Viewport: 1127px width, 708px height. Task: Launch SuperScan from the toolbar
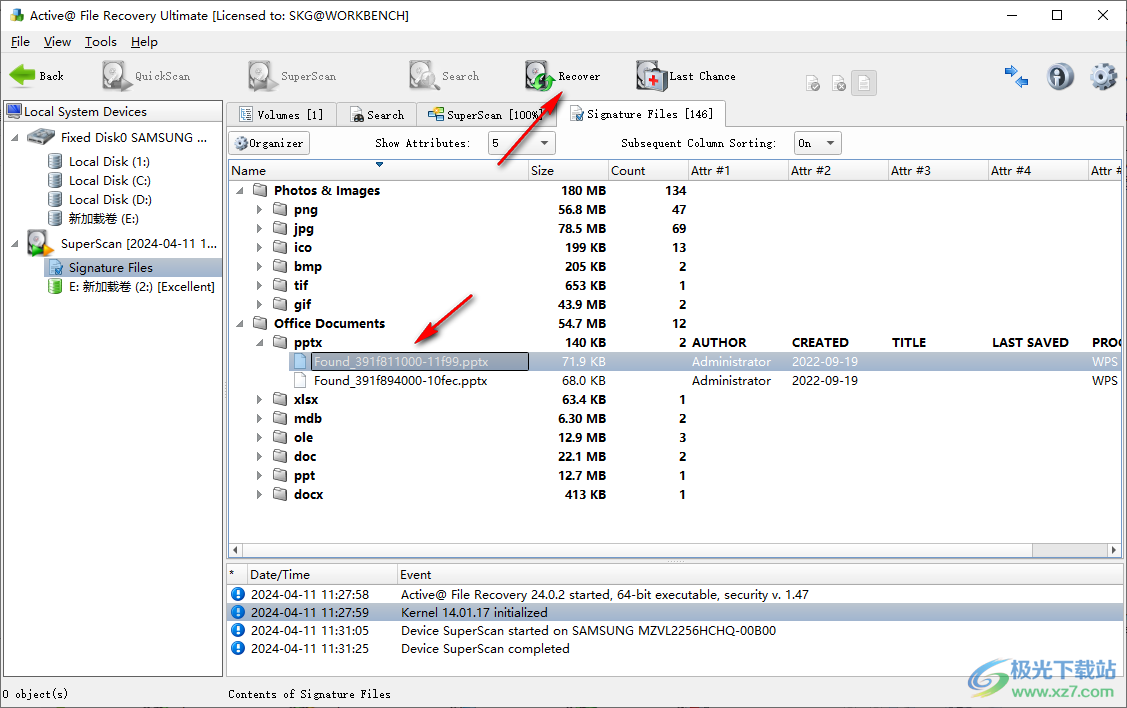[263, 76]
